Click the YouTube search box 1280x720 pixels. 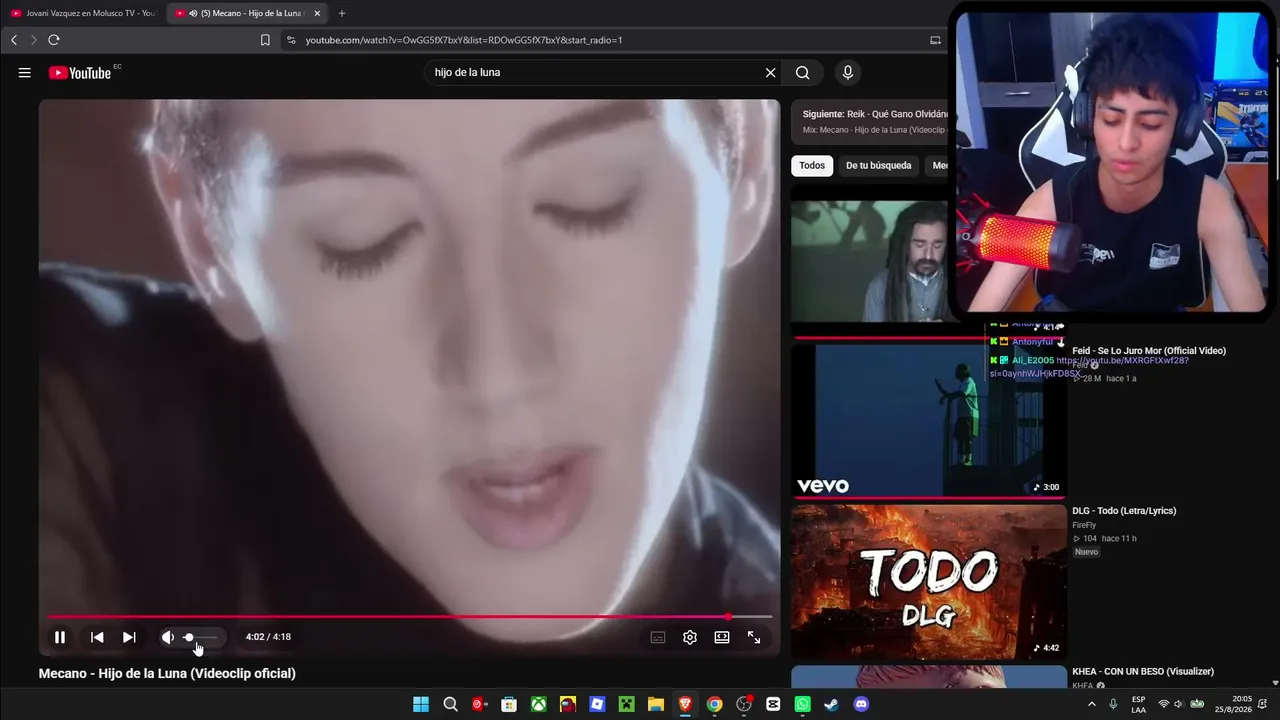click(x=596, y=73)
